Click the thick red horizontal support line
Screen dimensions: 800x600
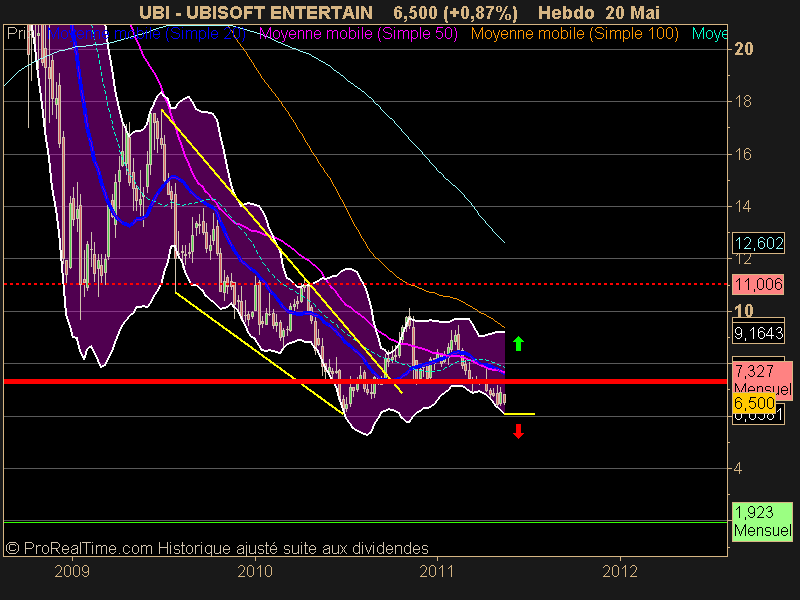click(365, 381)
